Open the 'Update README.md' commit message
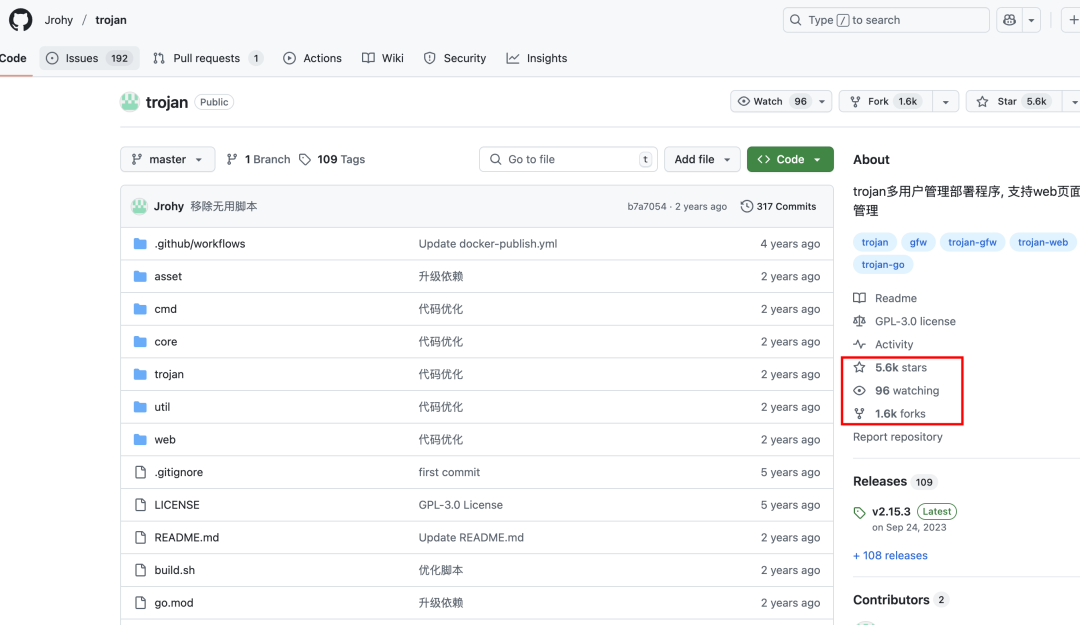 [x=471, y=537]
